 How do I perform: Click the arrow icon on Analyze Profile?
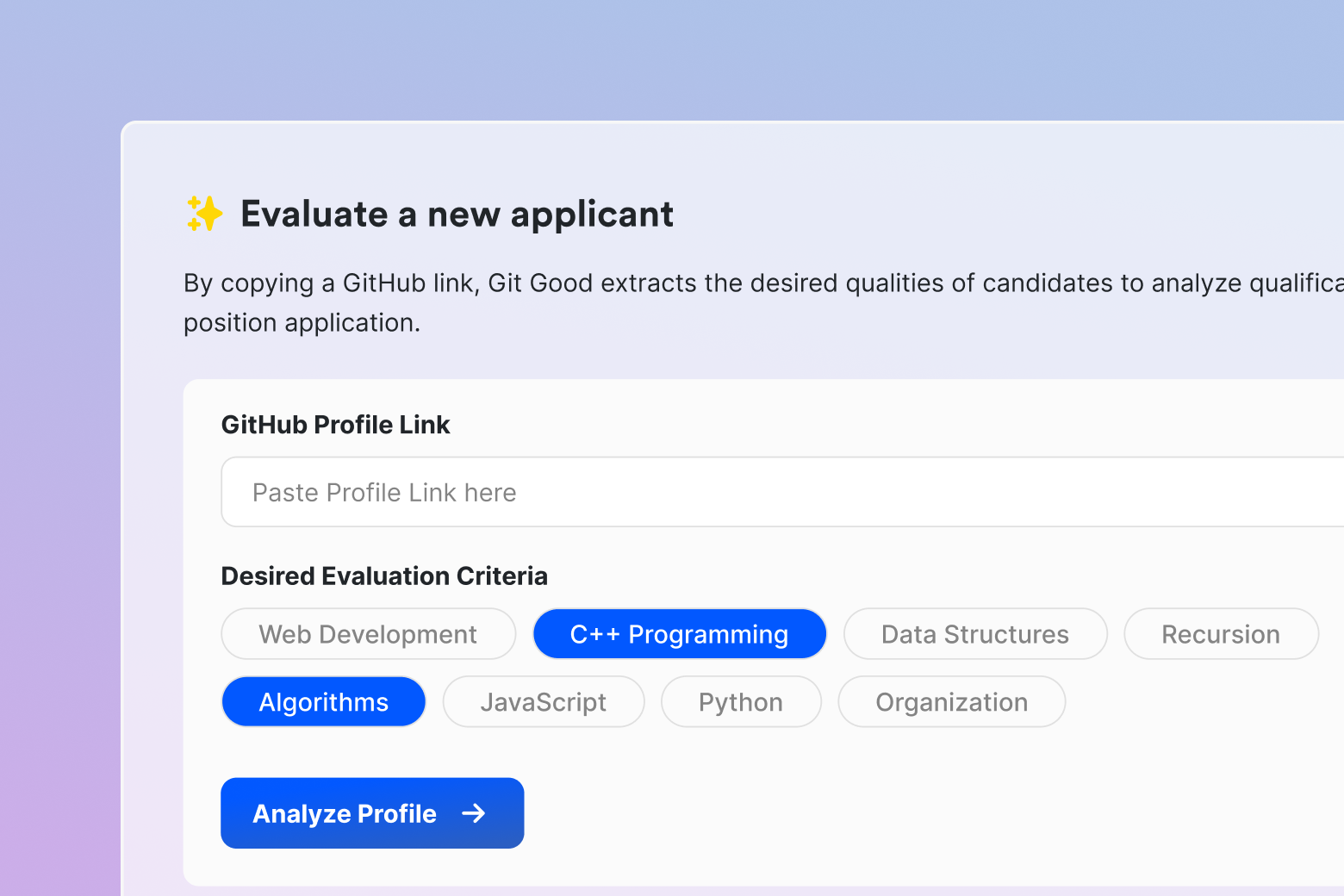click(x=474, y=813)
